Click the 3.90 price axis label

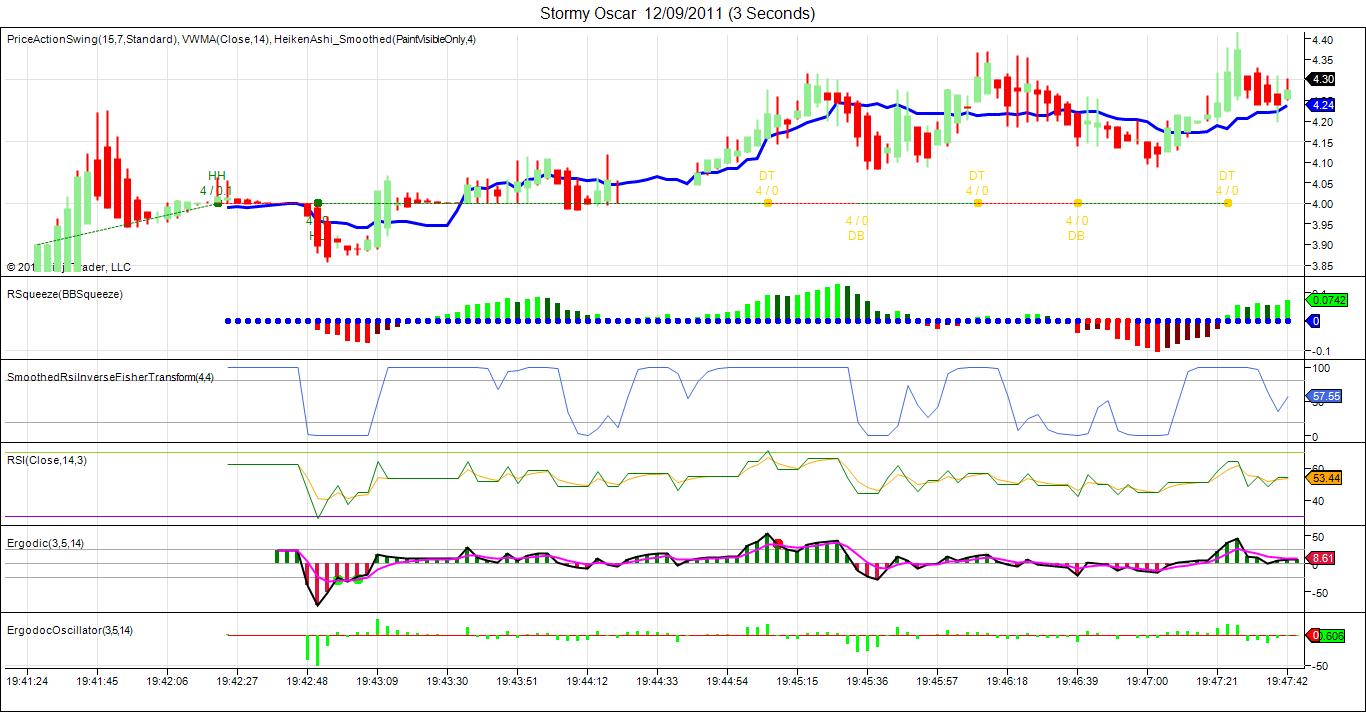[x=1321, y=245]
